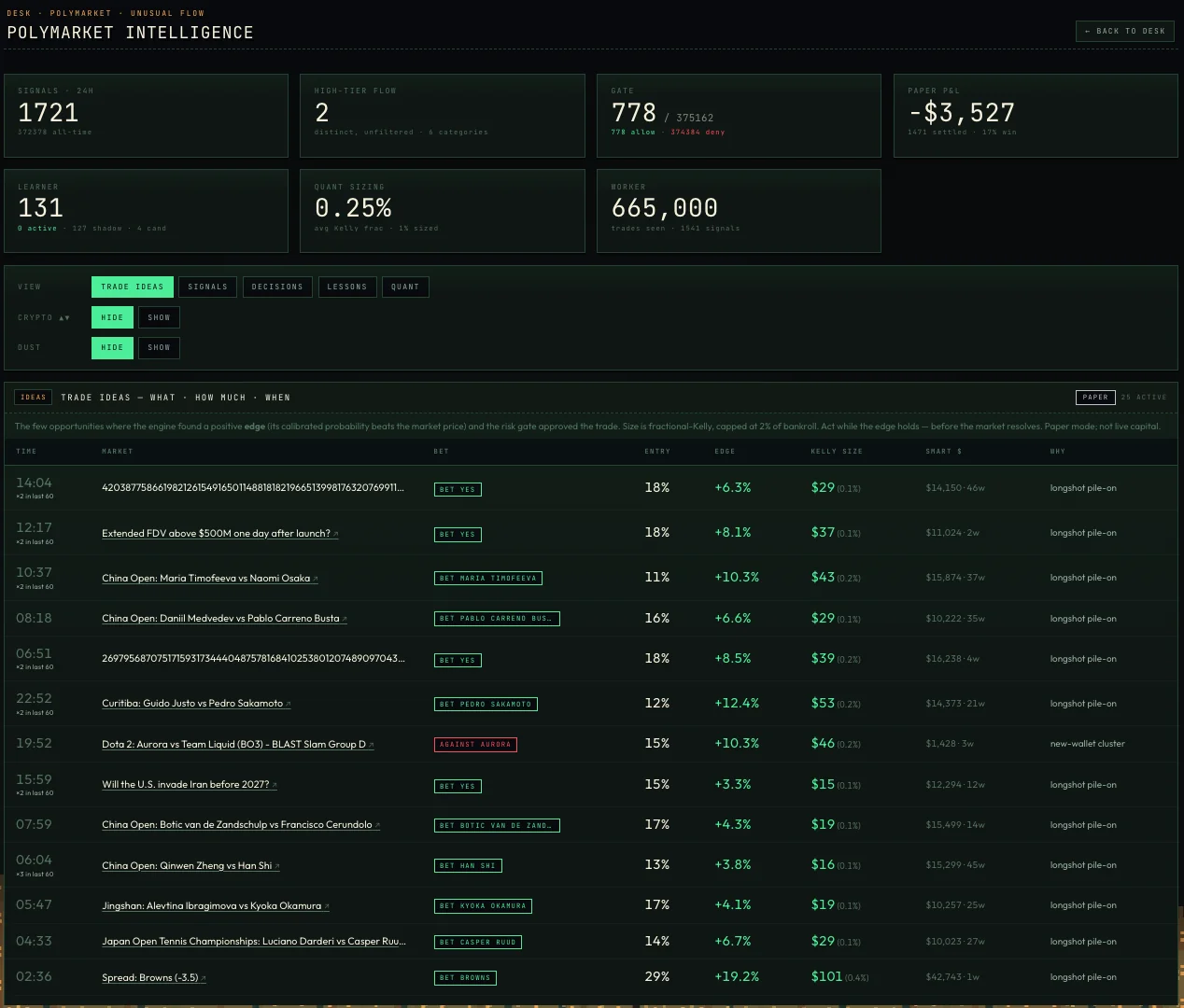Click the BET BOTIC VAN DE ZAND.. button
1184x1008 pixels.
point(497,826)
